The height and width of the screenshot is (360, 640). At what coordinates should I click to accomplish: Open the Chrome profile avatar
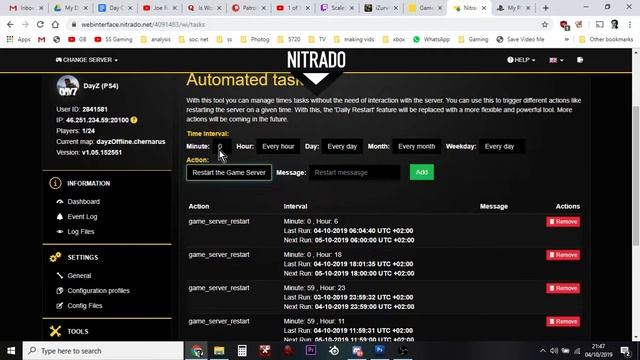pos(614,24)
